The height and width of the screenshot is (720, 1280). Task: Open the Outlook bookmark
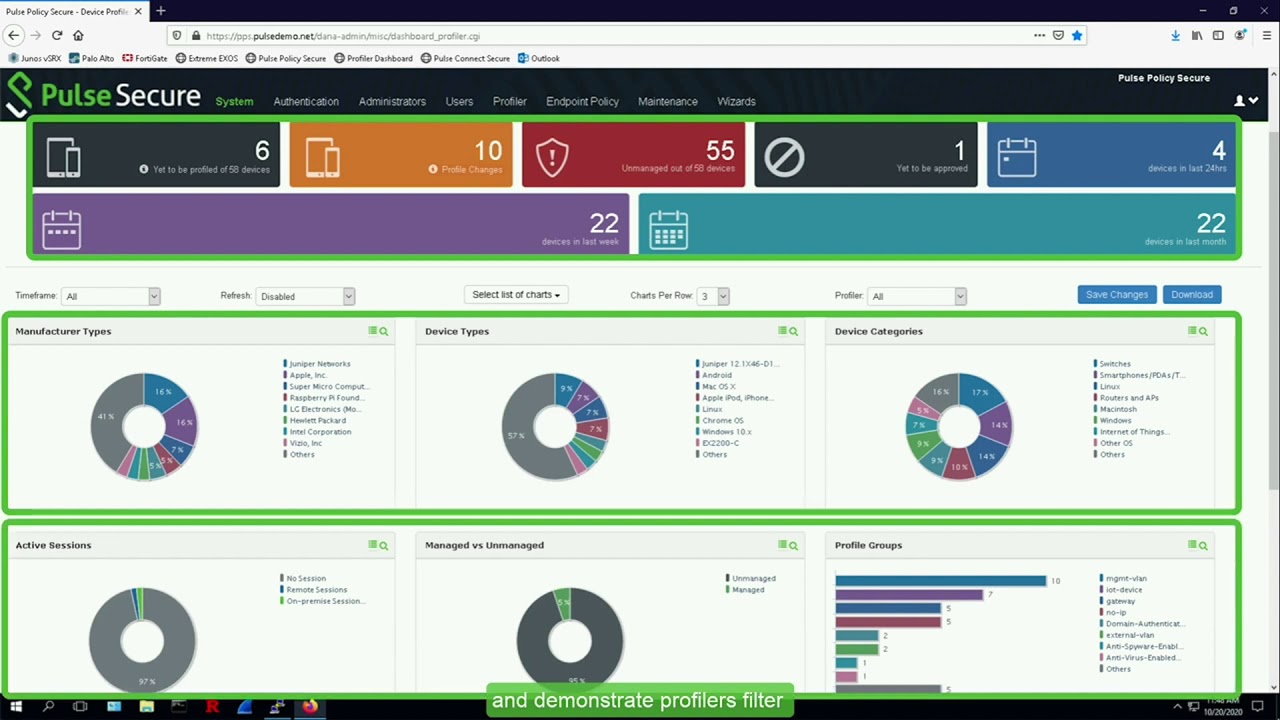pyautogui.click(x=539, y=58)
